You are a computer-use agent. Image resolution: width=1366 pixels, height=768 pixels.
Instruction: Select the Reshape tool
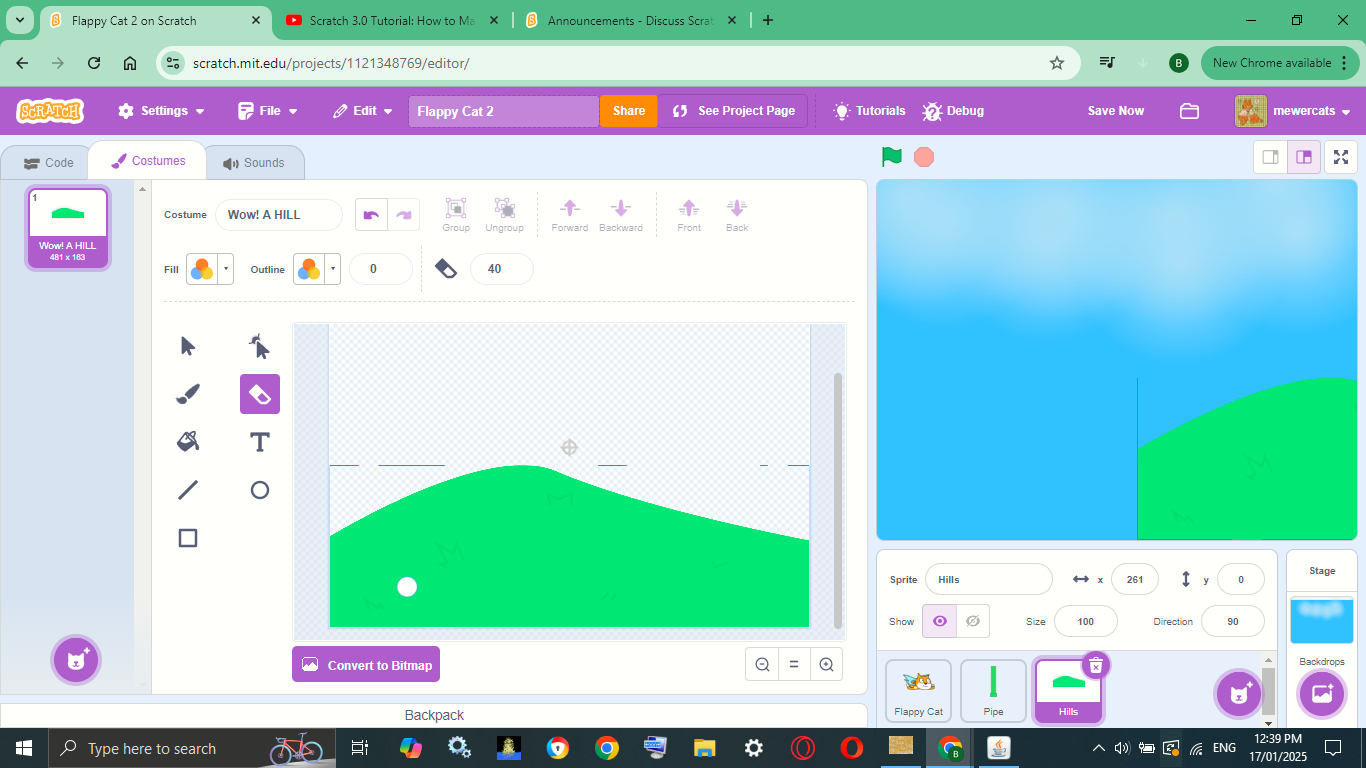pos(260,346)
